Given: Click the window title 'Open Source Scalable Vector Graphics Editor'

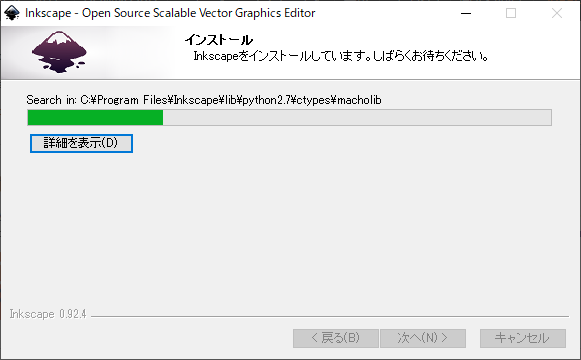Looking at the screenshot, I should pos(199,13).
